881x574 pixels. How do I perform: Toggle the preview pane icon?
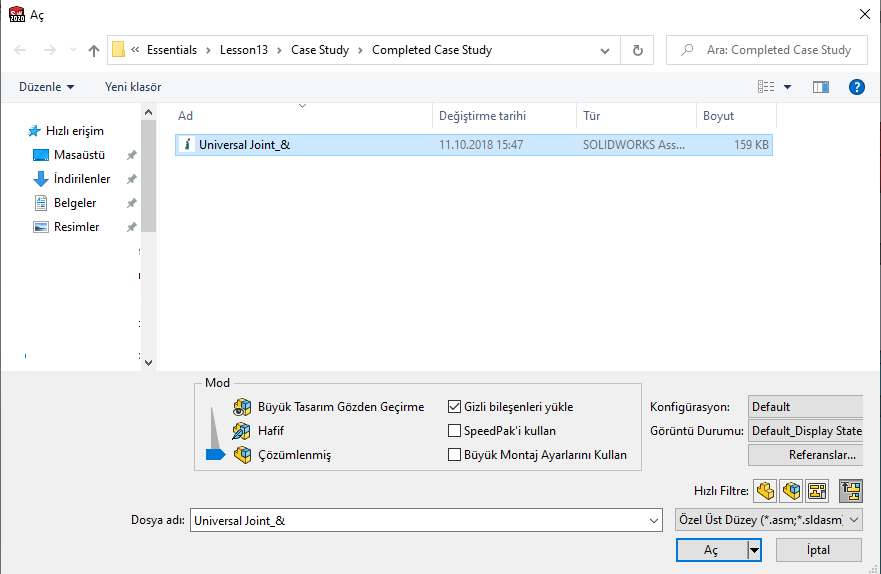click(821, 87)
